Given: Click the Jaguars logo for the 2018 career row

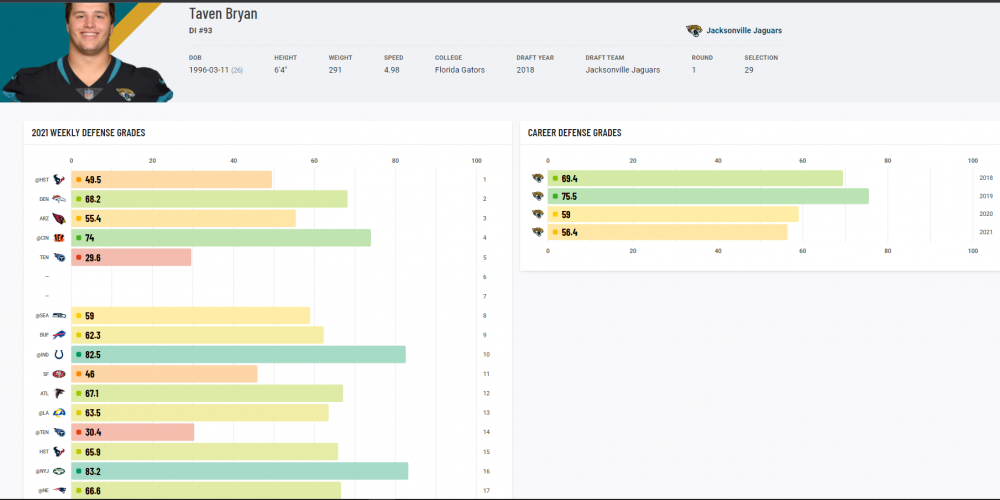Looking at the screenshot, I should pyautogui.click(x=538, y=179).
